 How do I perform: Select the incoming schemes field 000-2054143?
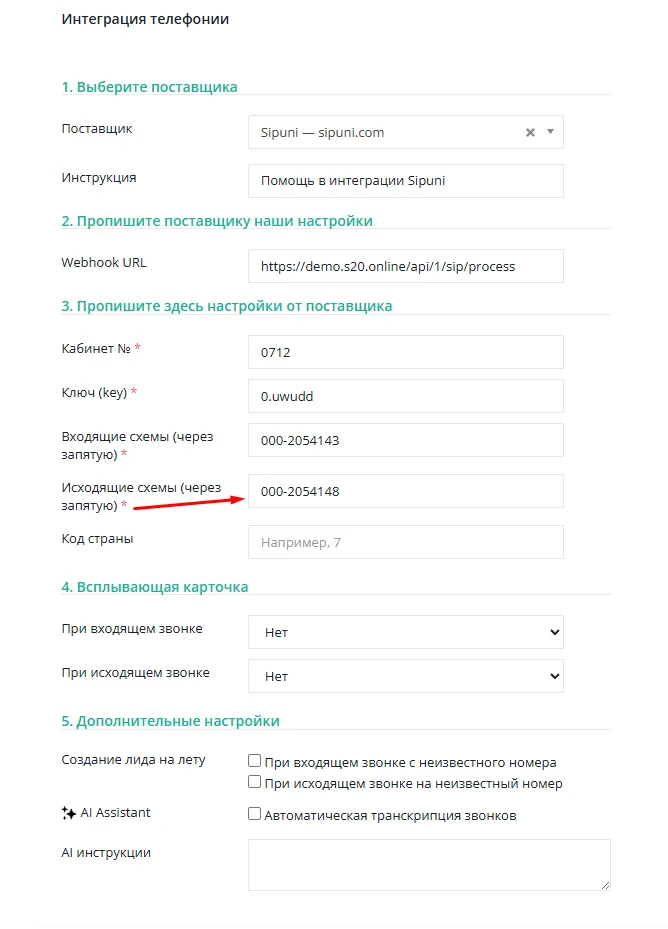[405, 440]
